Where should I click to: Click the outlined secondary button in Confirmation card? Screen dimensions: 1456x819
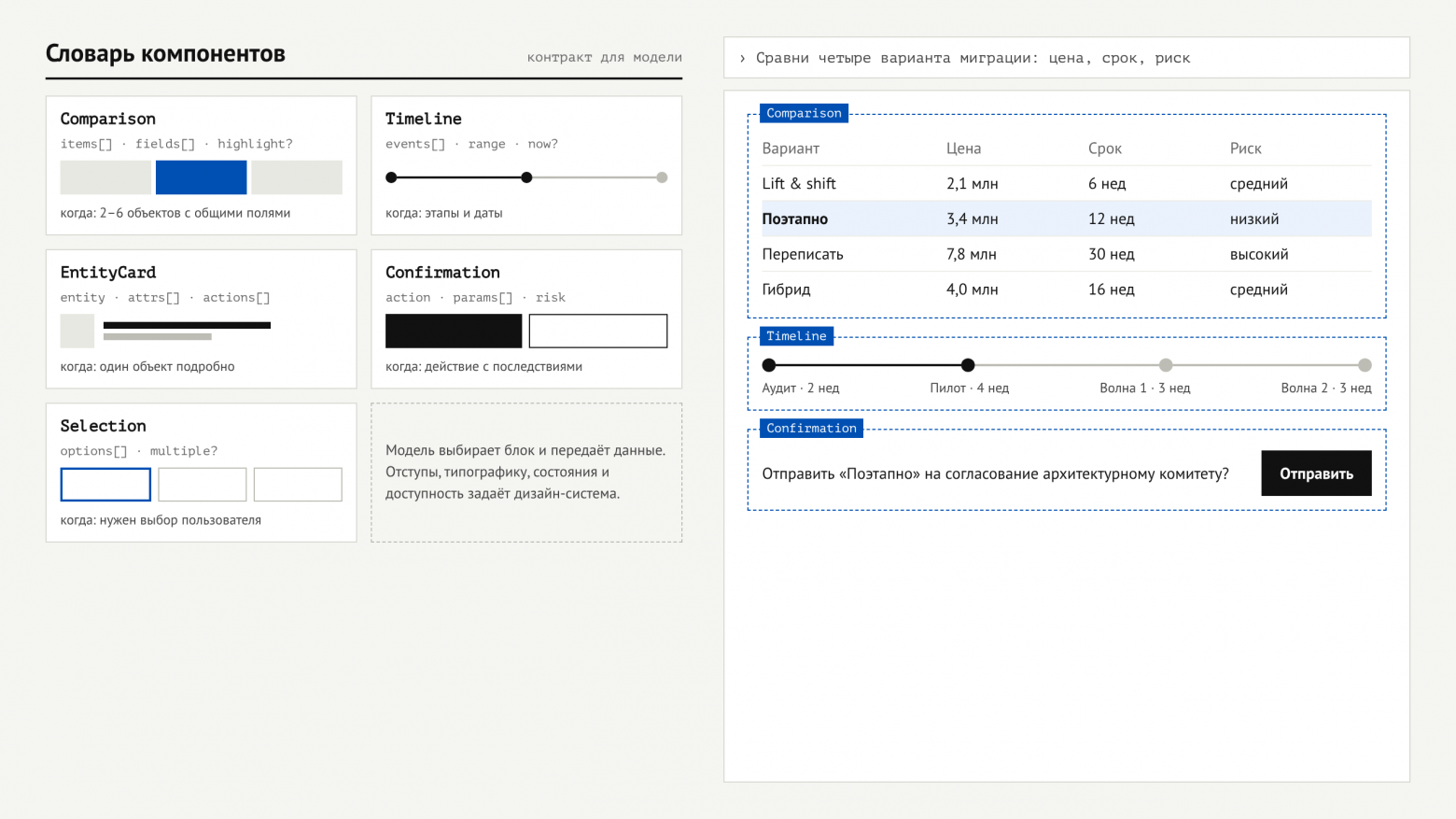(598, 331)
